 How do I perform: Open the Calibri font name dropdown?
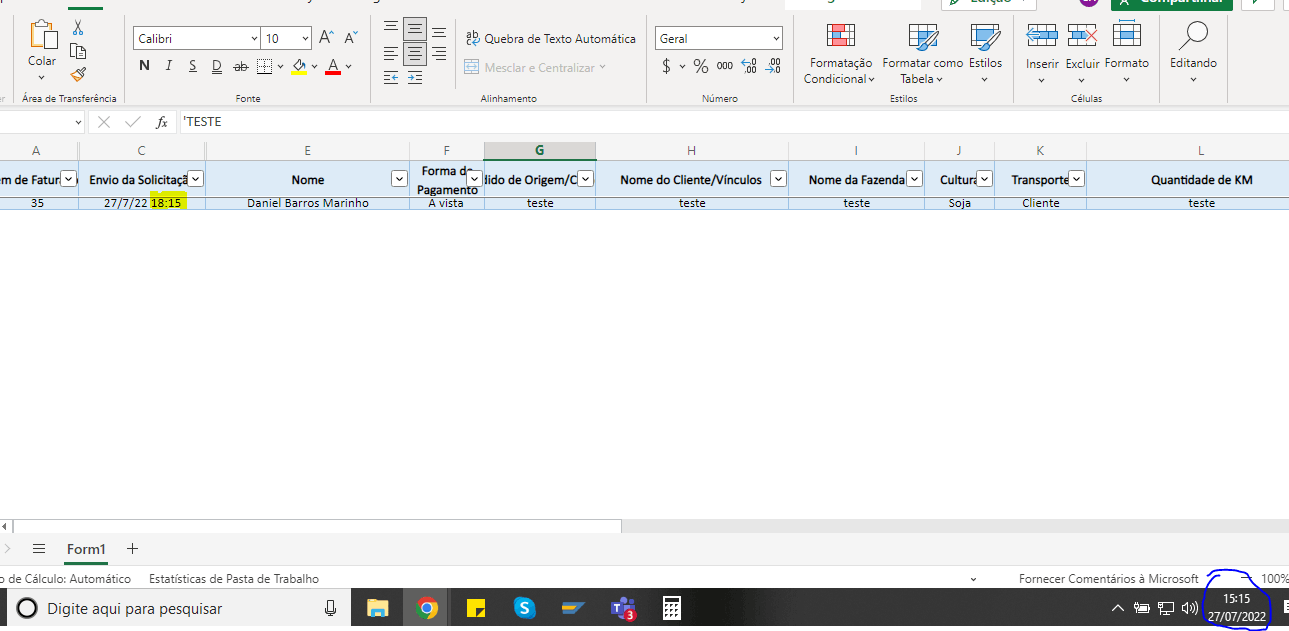click(198, 38)
